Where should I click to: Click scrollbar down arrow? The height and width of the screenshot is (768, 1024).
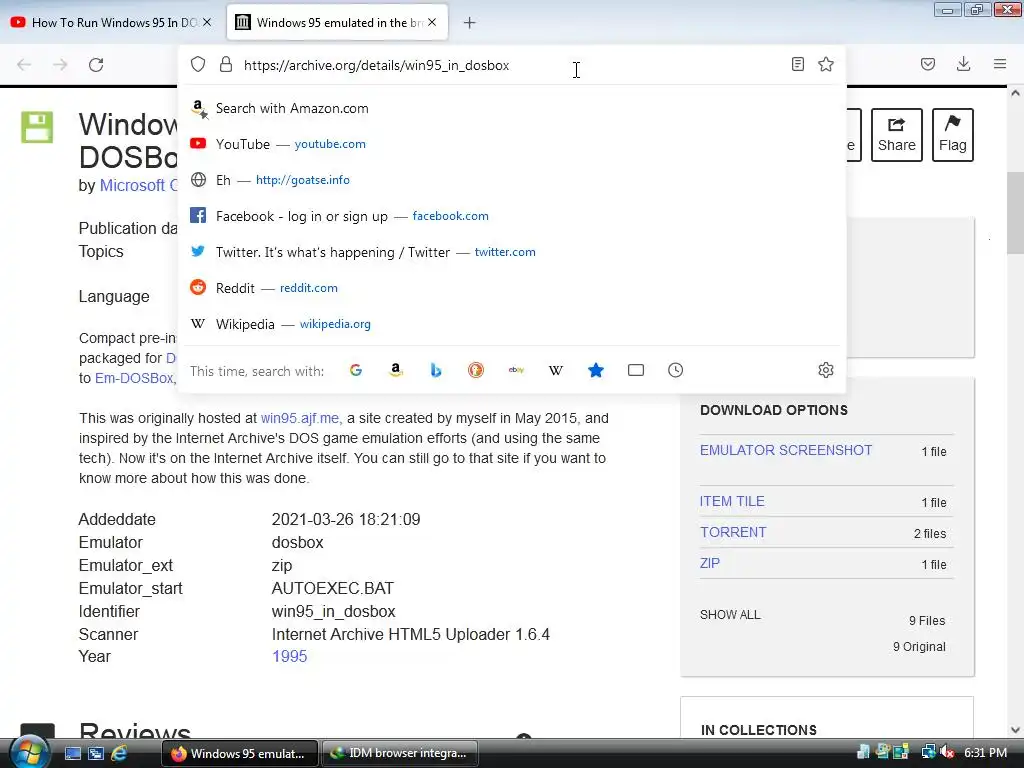pyautogui.click(x=1015, y=730)
